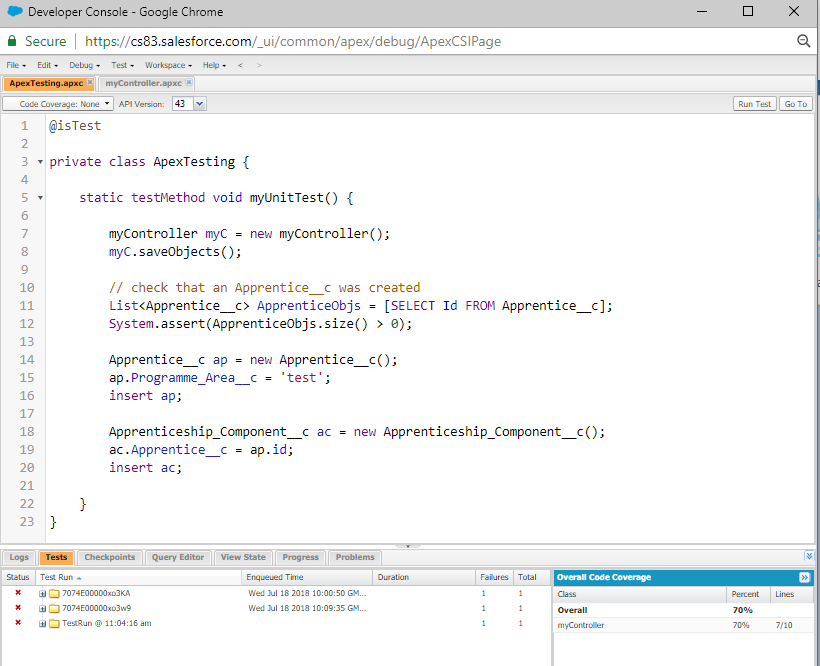Open the API Version dropdown
The height and width of the screenshot is (666, 820).
point(199,104)
